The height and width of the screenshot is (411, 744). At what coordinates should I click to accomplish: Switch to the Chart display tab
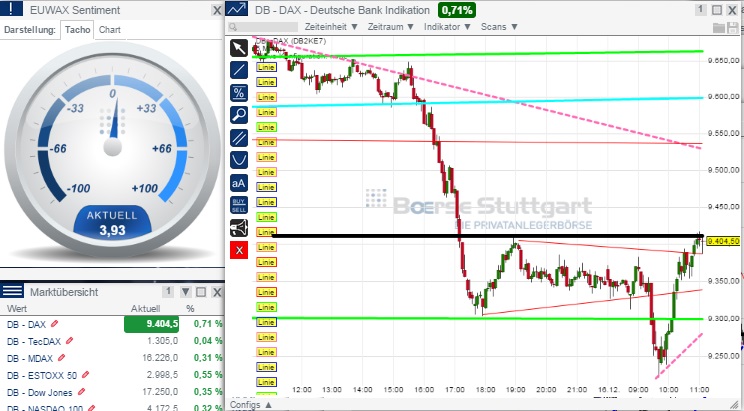pyautogui.click(x=110, y=29)
